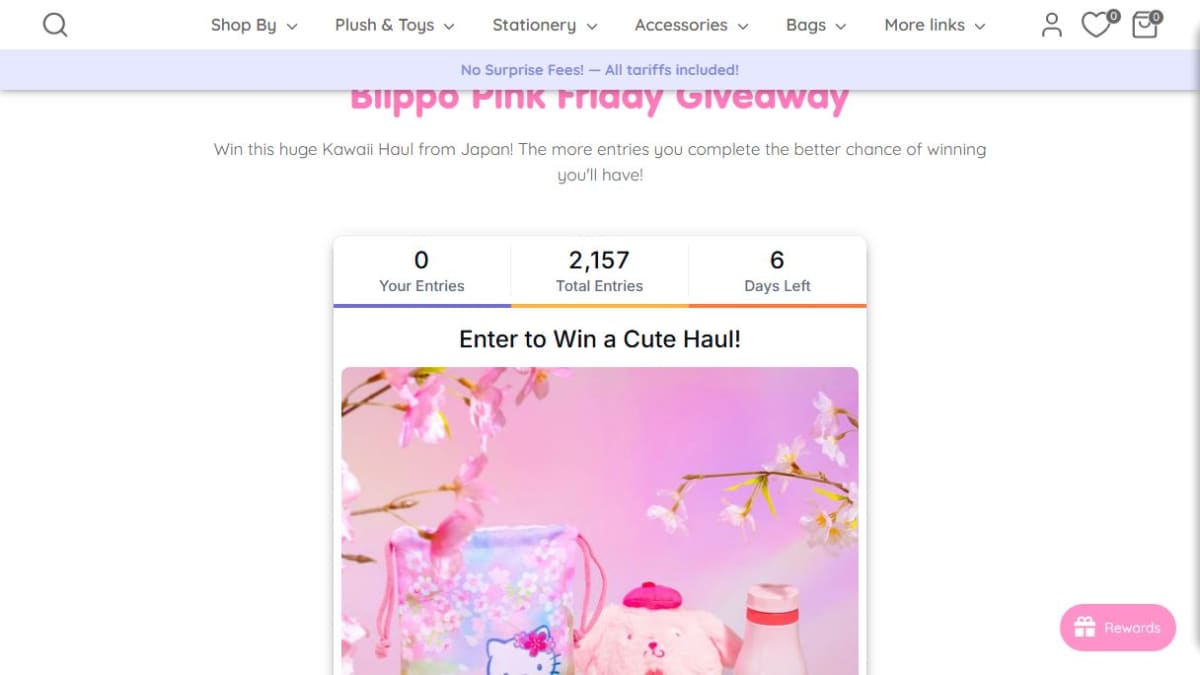Viewport: 1200px width, 675px height.
Task: Click the Kawaii haul giveaway image
Action: (x=600, y=521)
